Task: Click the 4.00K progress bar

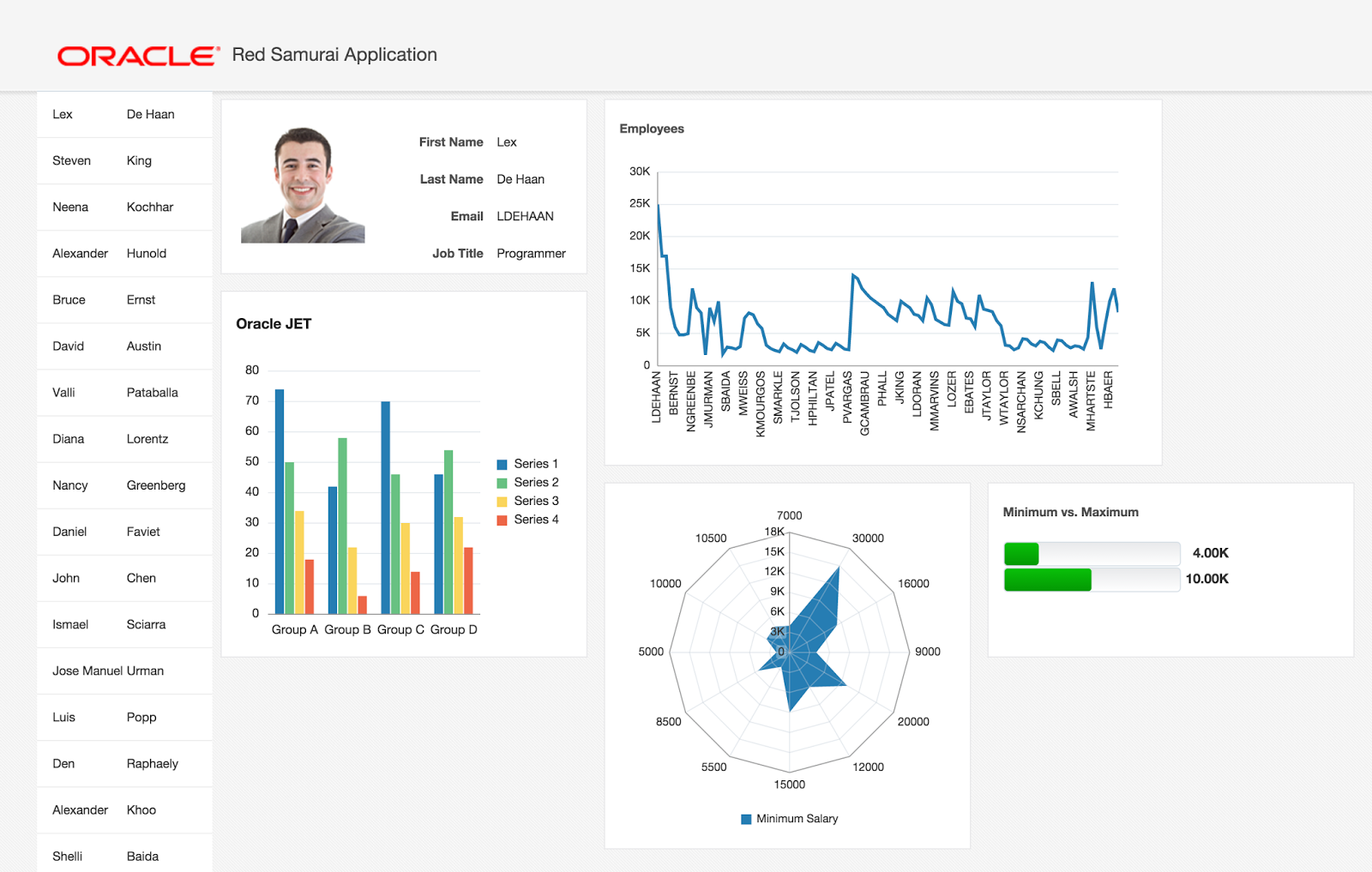Action: [1092, 553]
